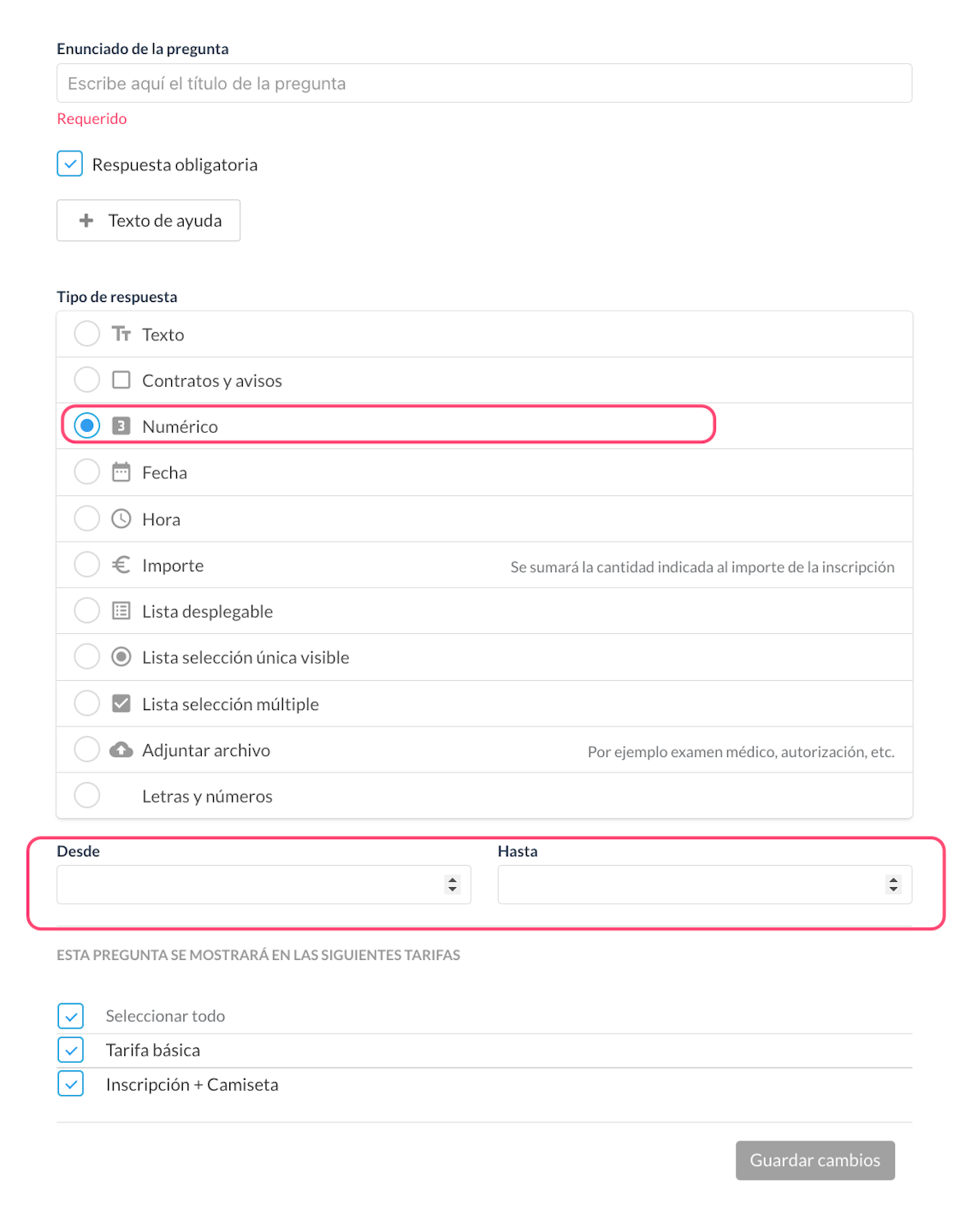Click the Hora clock icon
This screenshot has width=971, height=1232.
[x=121, y=518]
